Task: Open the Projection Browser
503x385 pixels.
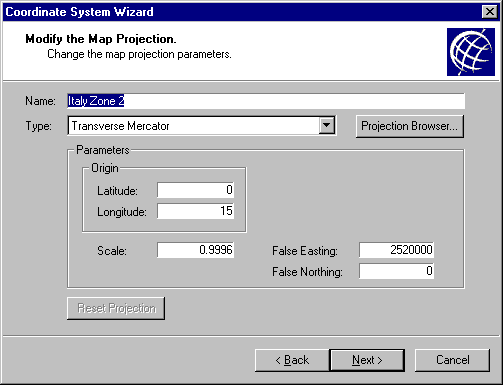Action: (x=410, y=126)
